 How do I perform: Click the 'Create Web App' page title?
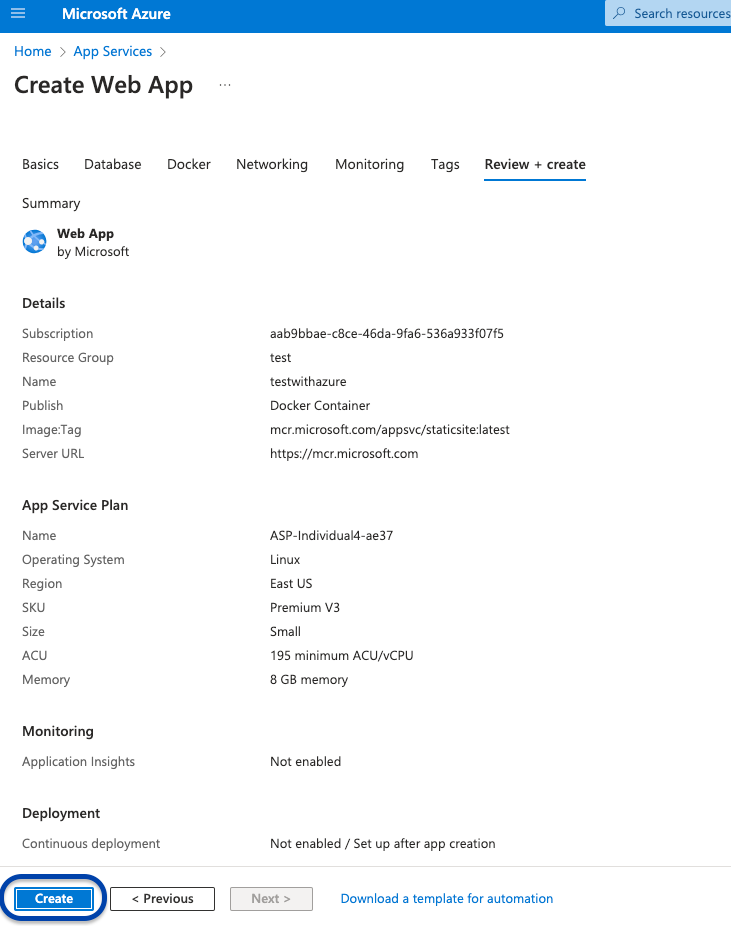(x=103, y=85)
